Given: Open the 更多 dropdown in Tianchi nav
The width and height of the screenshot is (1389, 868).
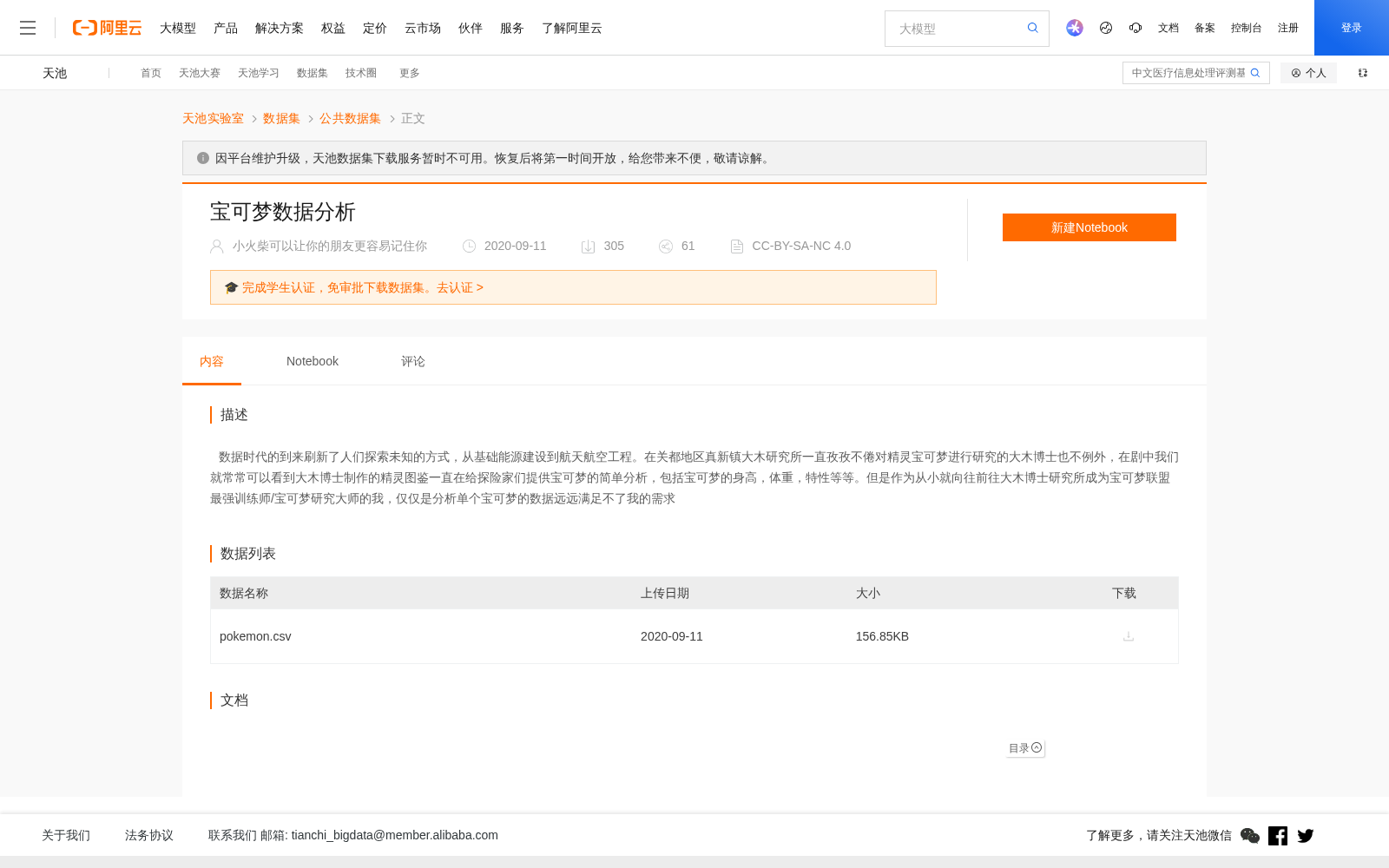Looking at the screenshot, I should point(410,73).
